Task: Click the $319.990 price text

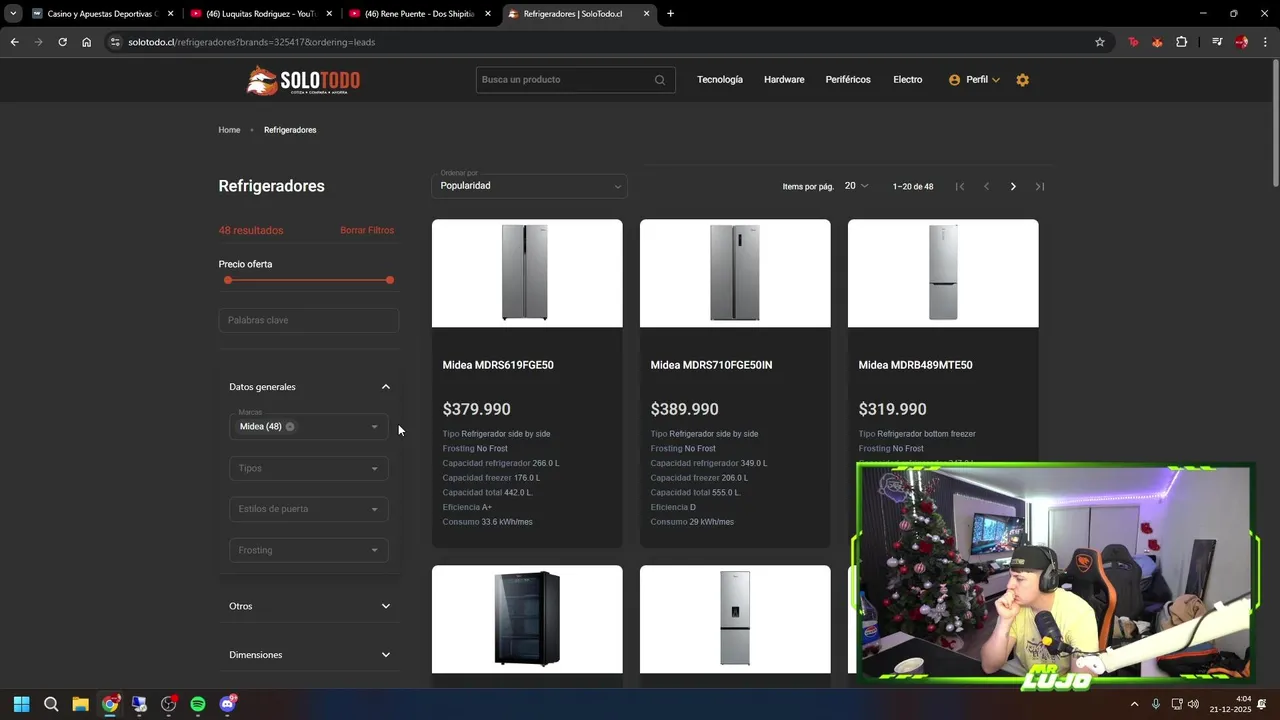Action: [x=893, y=409]
